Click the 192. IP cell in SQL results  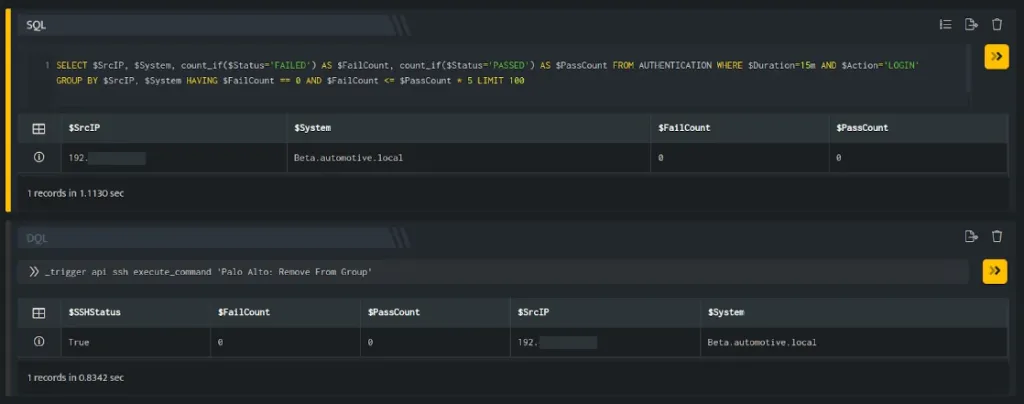(174, 158)
